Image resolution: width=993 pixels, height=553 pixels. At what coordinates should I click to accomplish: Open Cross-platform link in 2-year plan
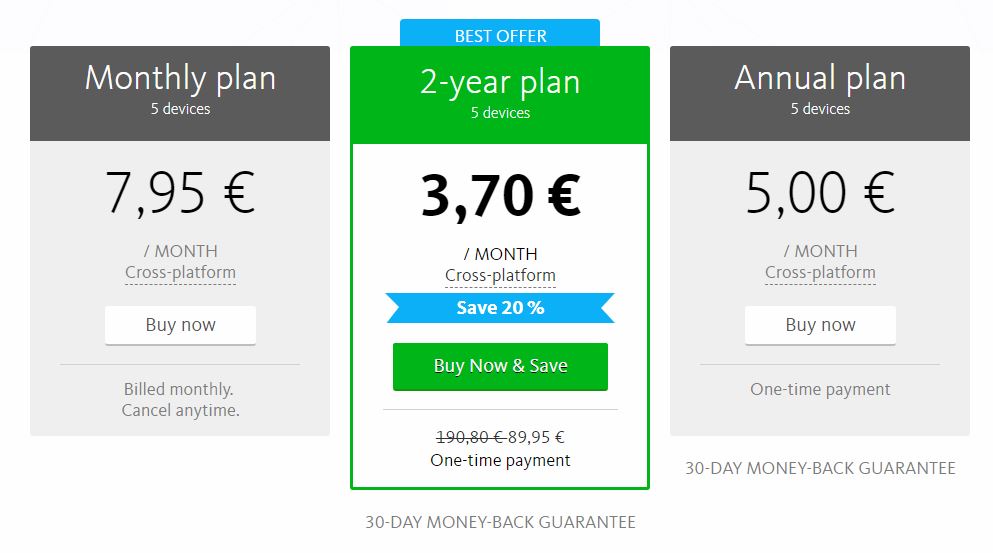tap(500, 276)
